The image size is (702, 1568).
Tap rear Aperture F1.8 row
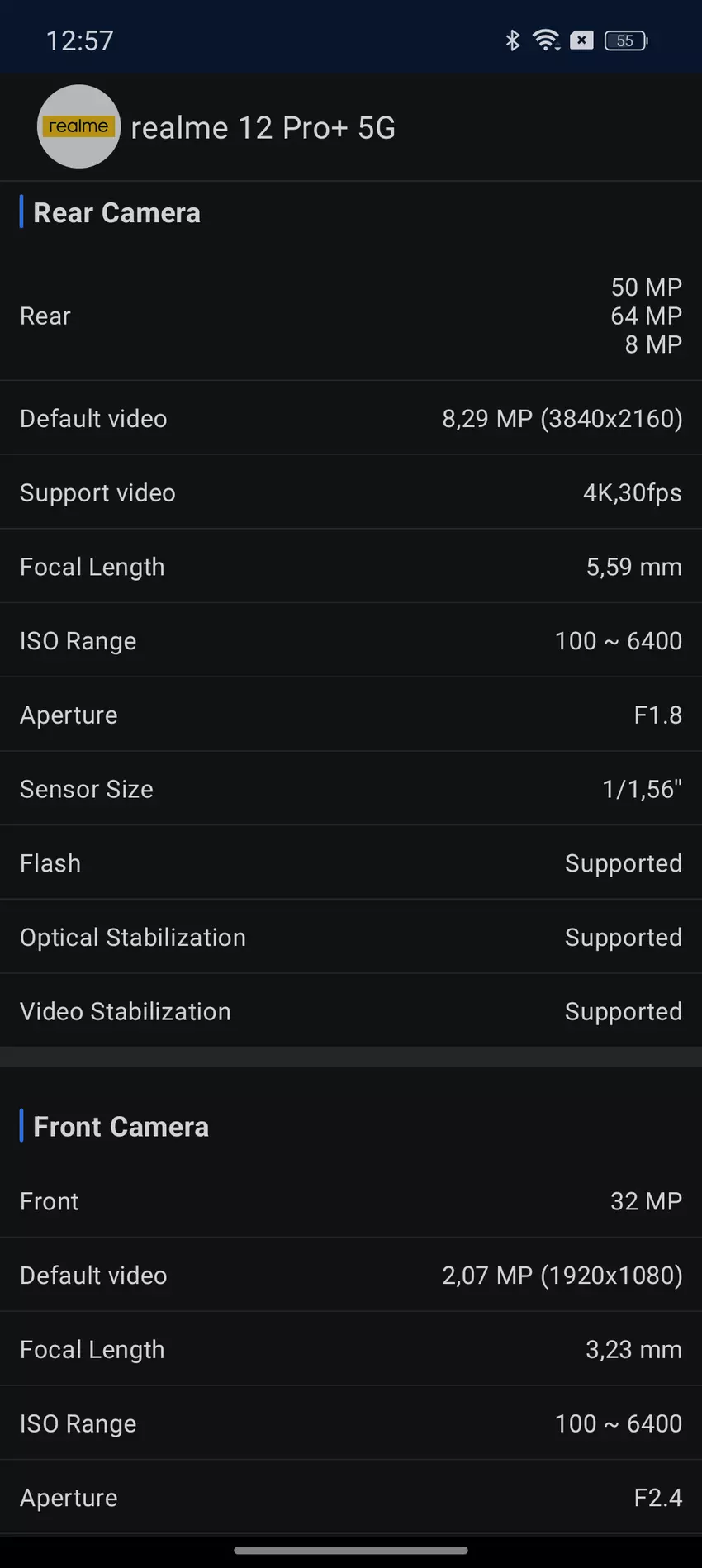(x=351, y=715)
